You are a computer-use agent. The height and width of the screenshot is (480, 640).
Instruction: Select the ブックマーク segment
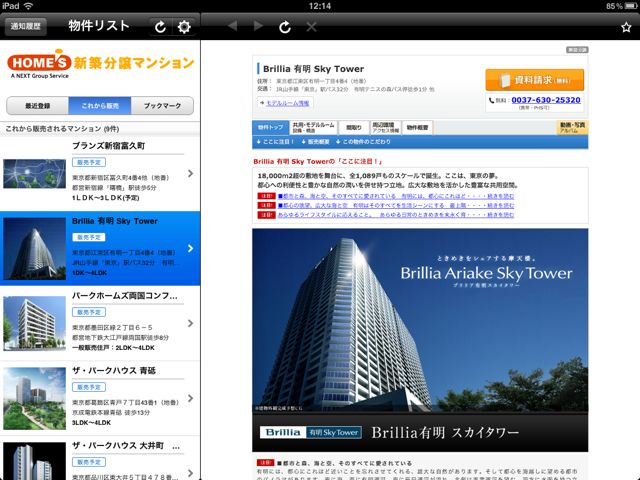tap(162, 106)
